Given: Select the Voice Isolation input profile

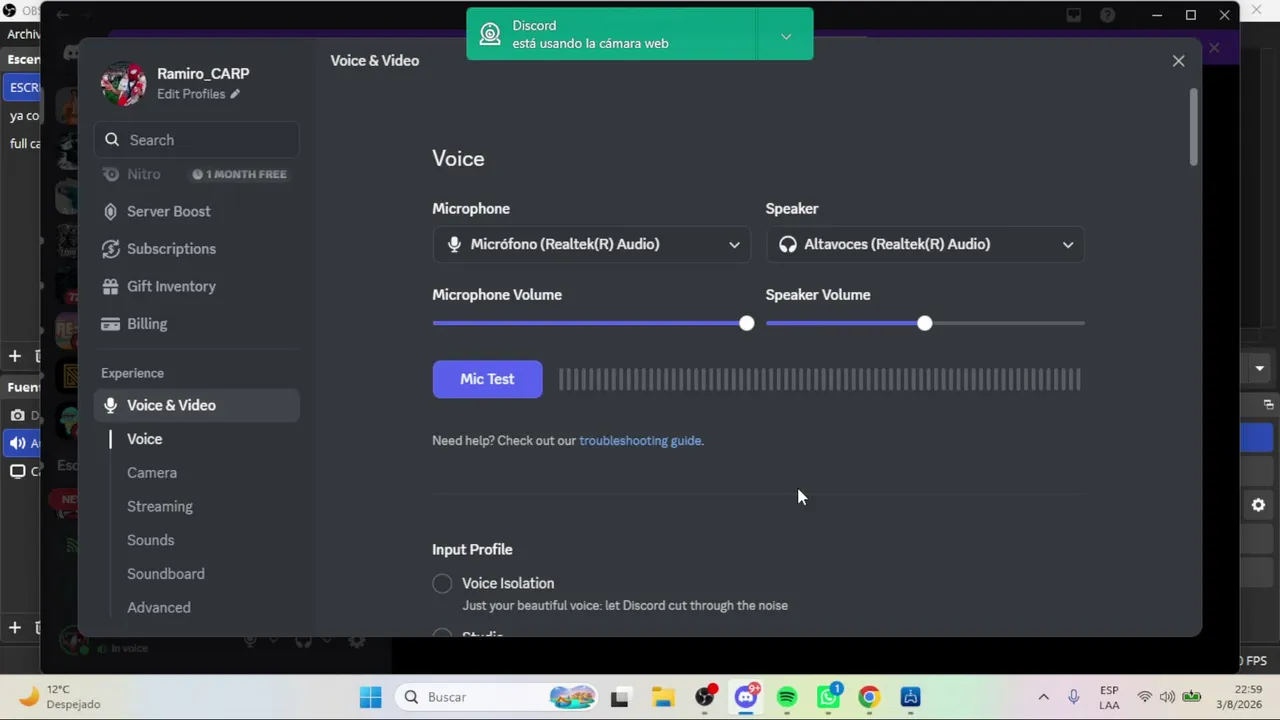Looking at the screenshot, I should [x=442, y=584].
